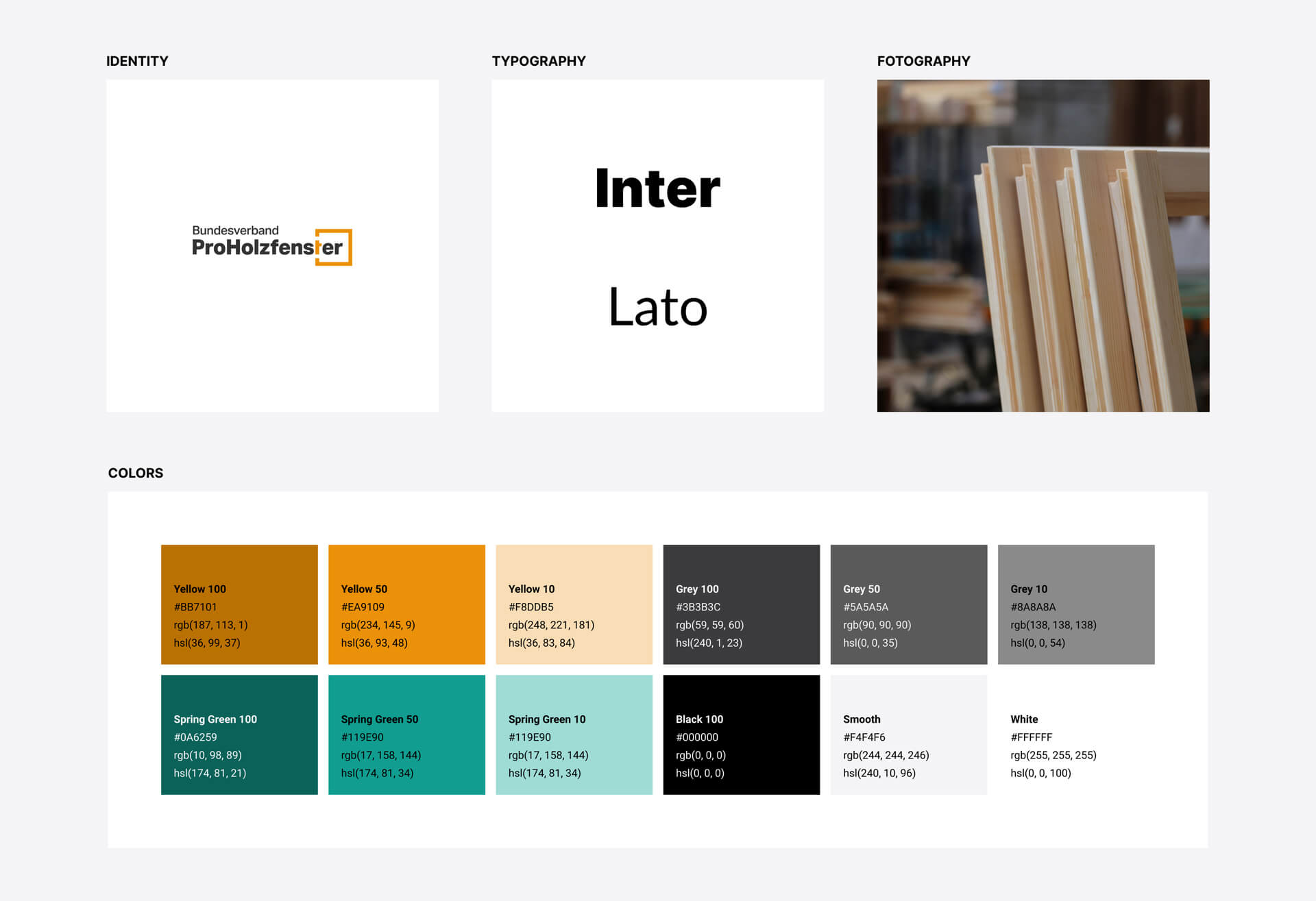The width and height of the screenshot is (1316, 901).
Task: Click the Yellow 100 color swatch
Action: 239,604
